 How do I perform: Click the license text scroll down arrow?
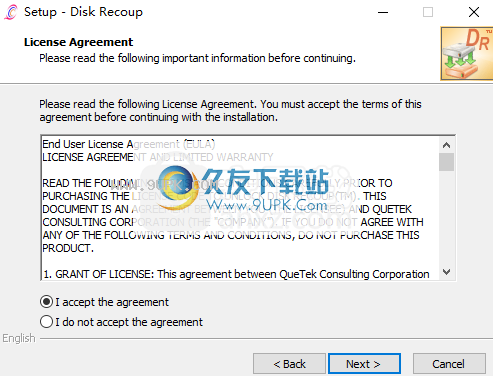coord(446,272)
